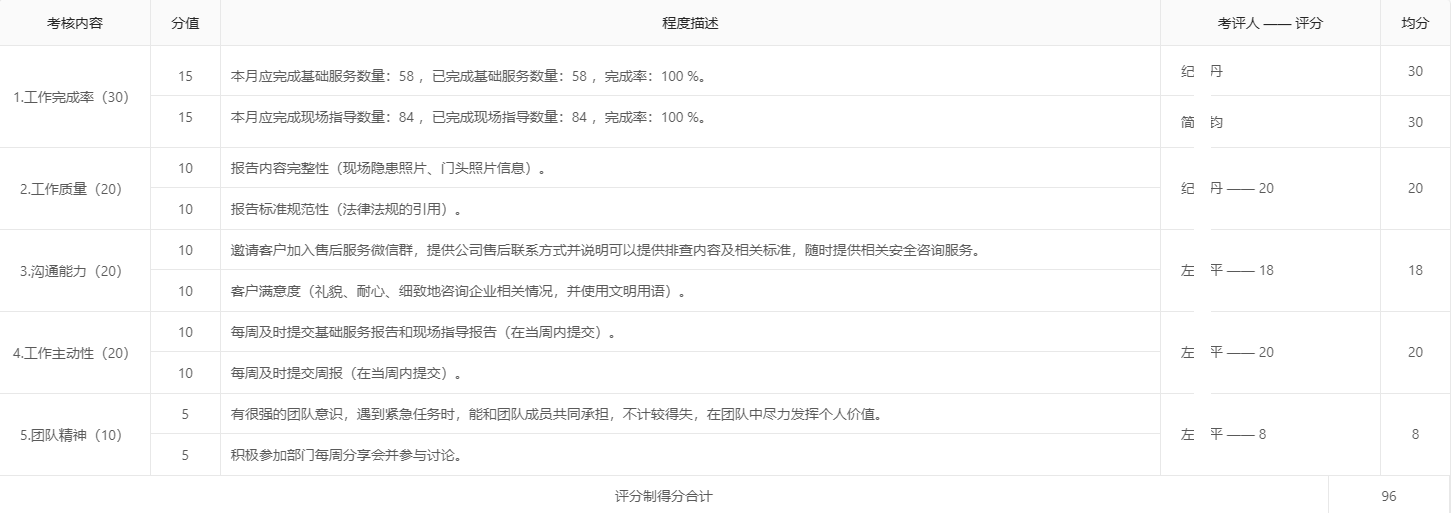Click the 均分 column header
This screenshot has height=513, width=1453.
[x=1415, y=24]
